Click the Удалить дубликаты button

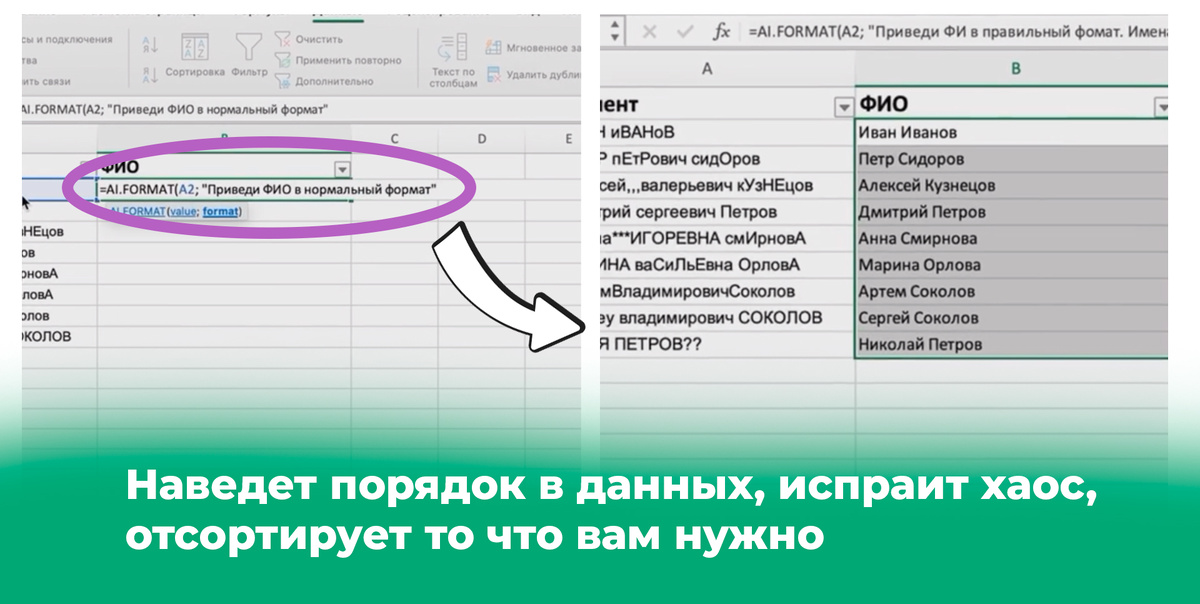(x=532, y=74)
